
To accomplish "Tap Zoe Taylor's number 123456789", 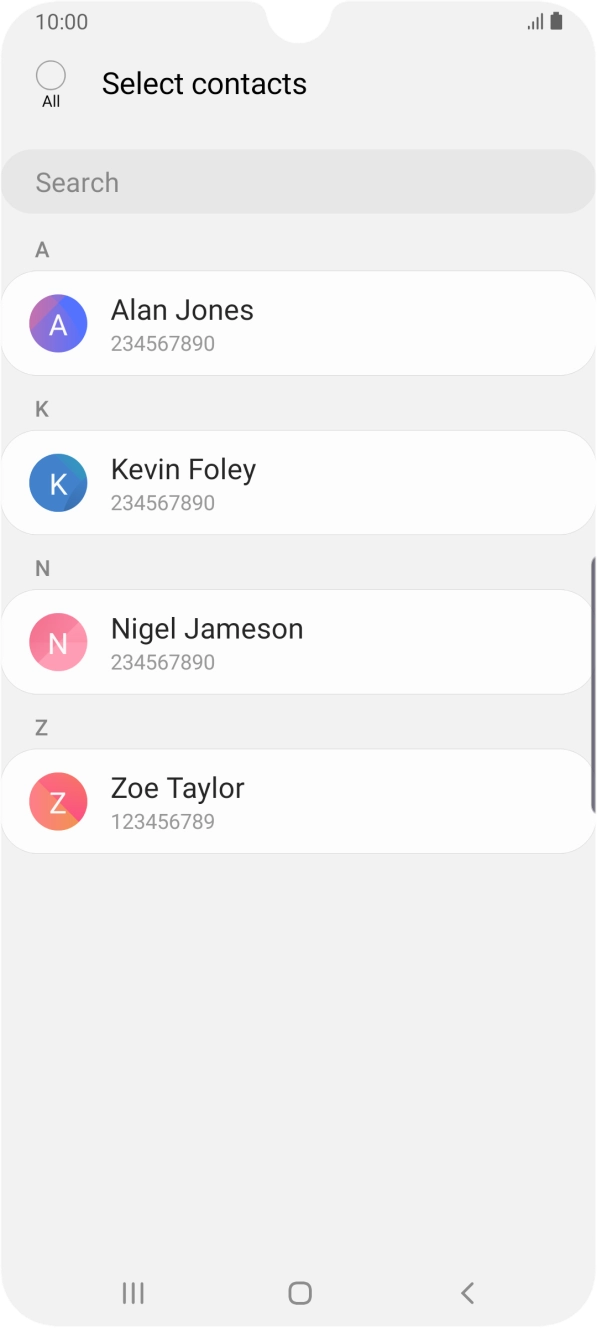I will pyautogui.click(x=163, y=822).
